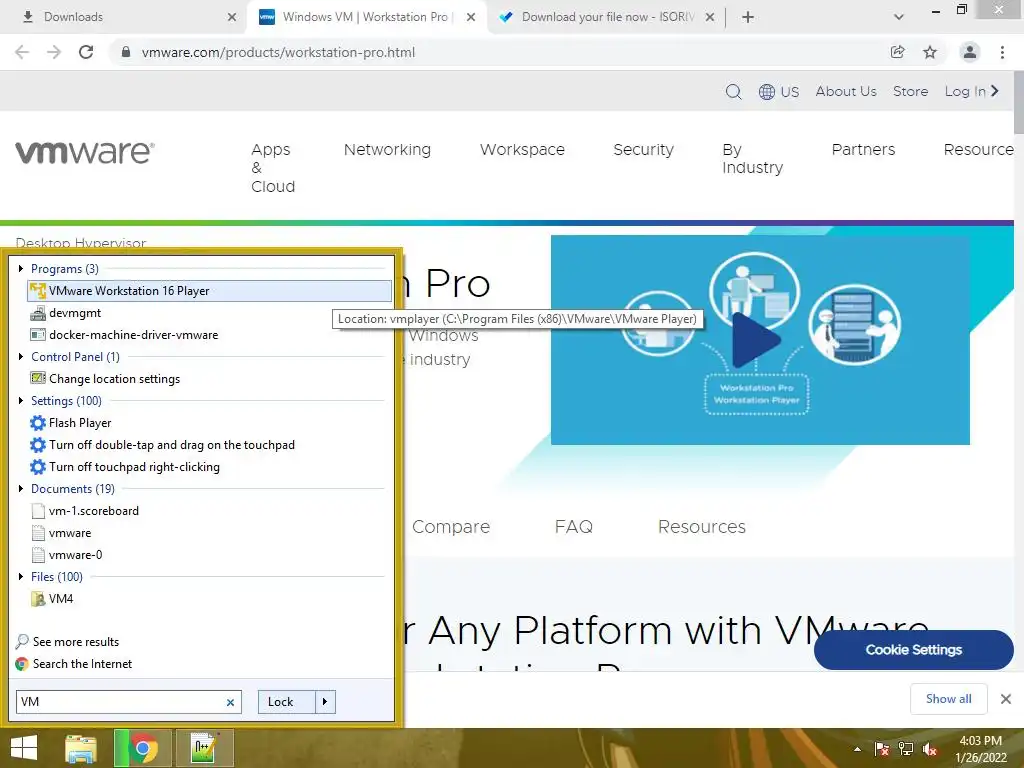Open VMware Workstation 16 Player search result
The image size is (1024, 768).
point(209,291)
